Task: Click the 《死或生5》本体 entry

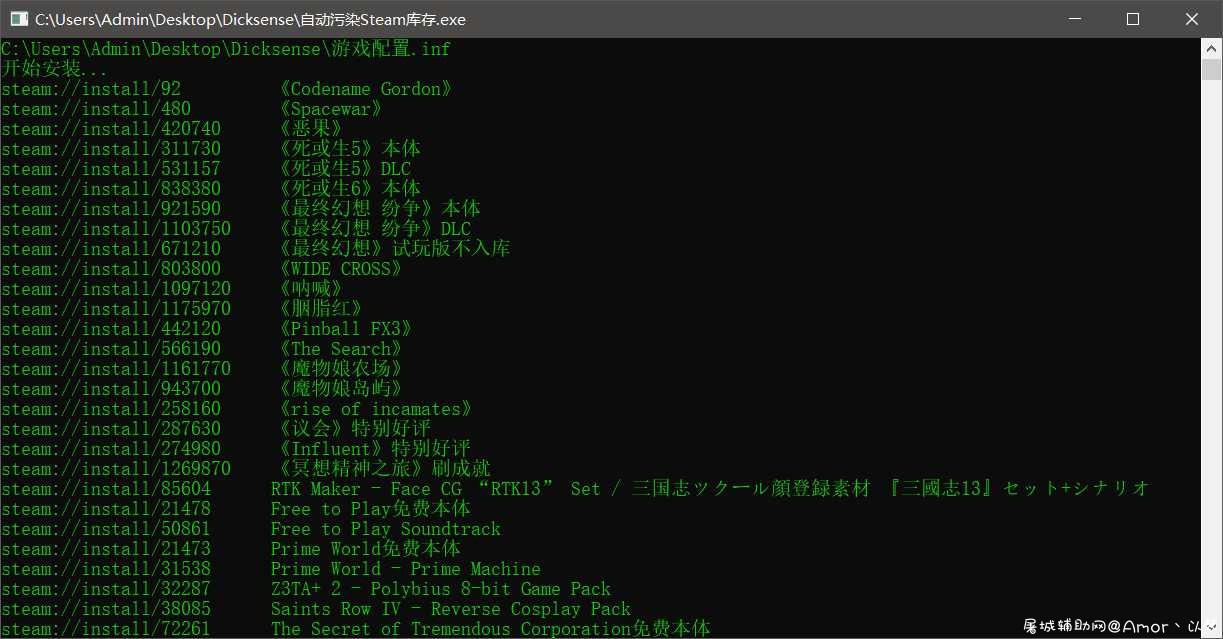Action: (x=351, y=149)
